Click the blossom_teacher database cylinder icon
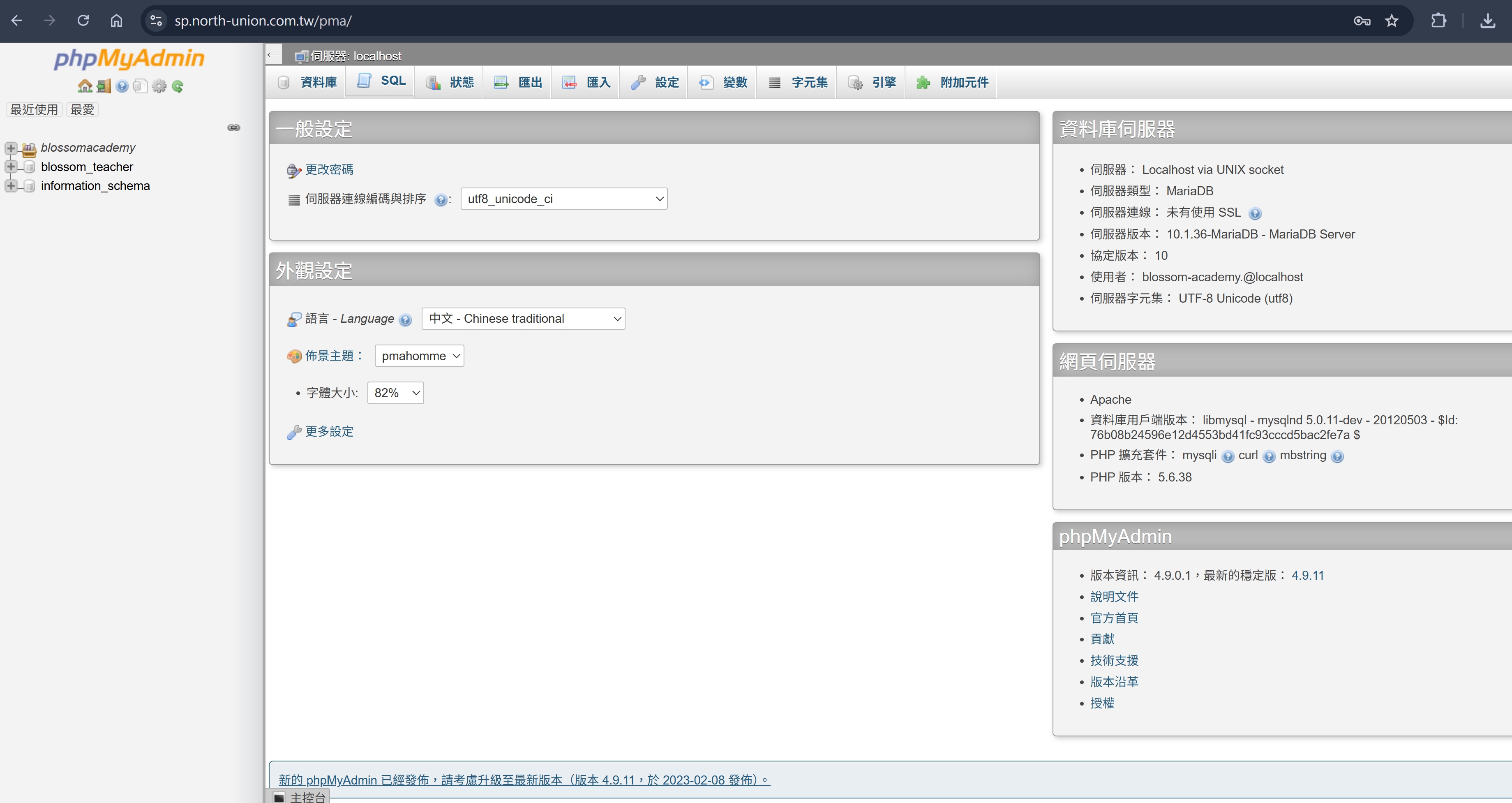Image resolution: width=1512 pixels, height=803 pixels. [29, 167]
